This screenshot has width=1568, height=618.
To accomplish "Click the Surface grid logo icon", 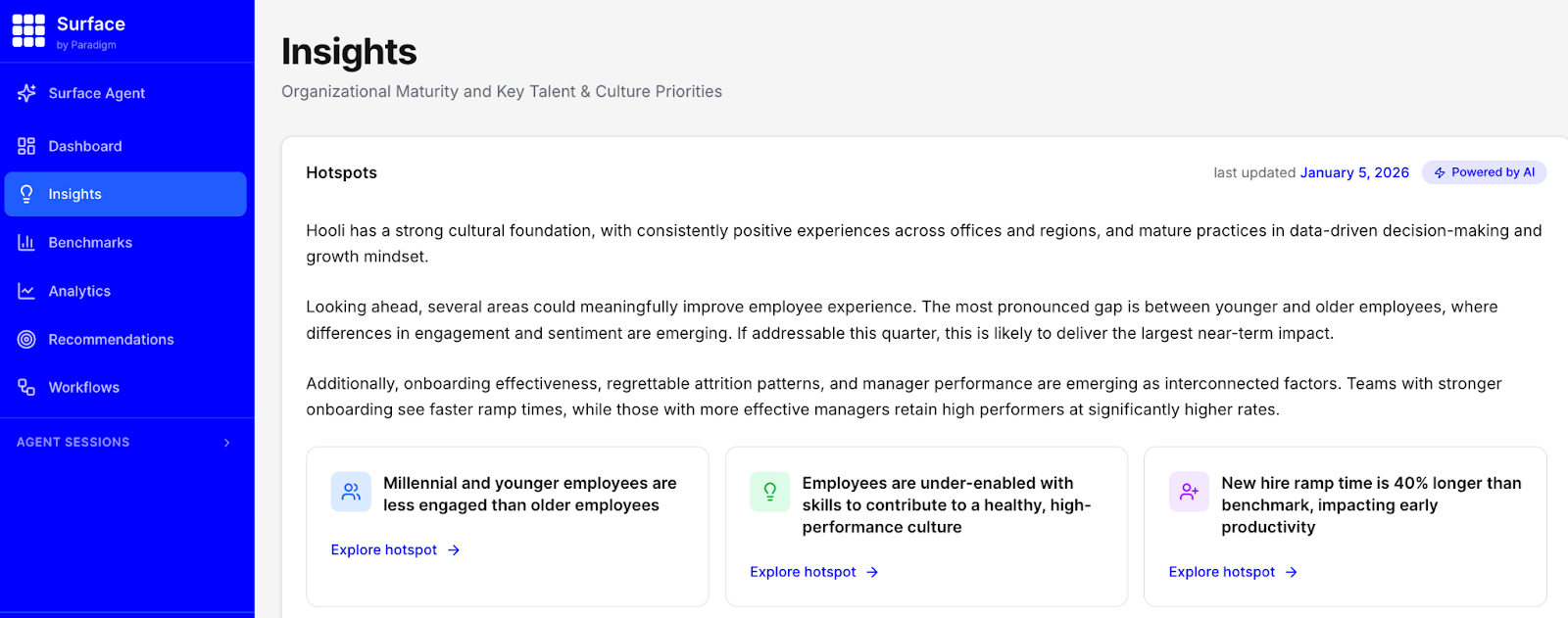I will click(28, 30).
